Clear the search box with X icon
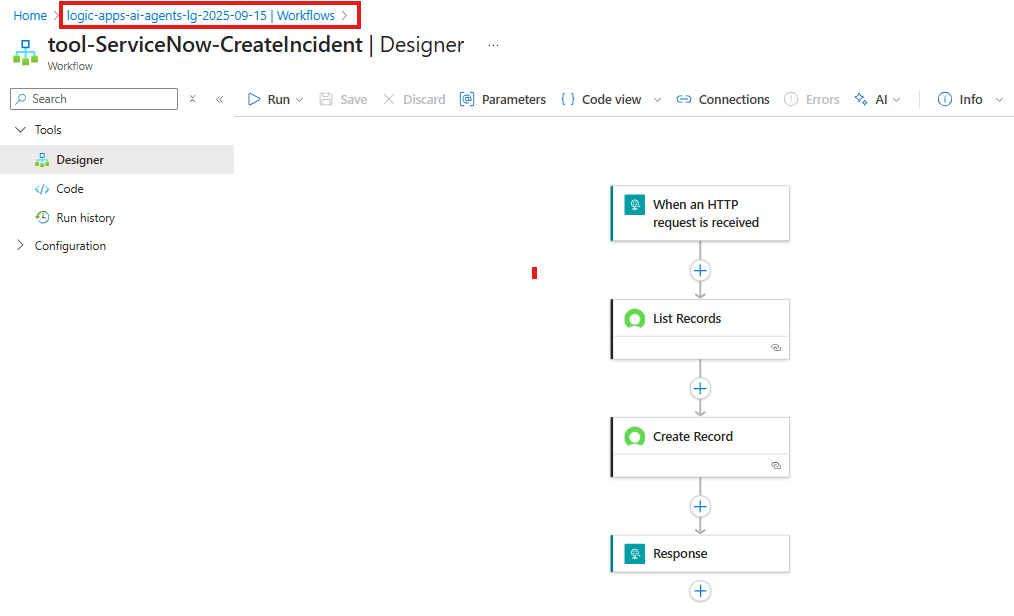This screenshot has height=616, width=1014. click(x=192, y=99)
